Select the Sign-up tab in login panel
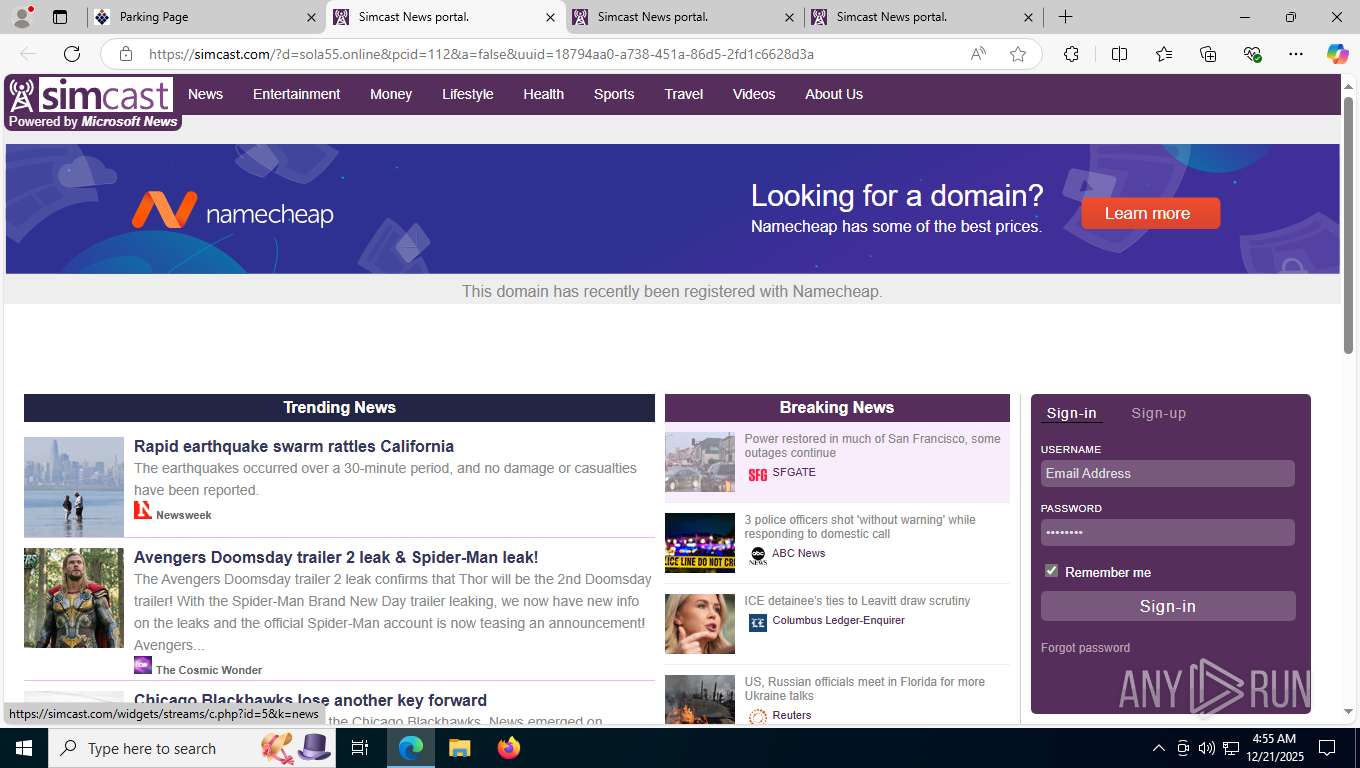 1158,413
